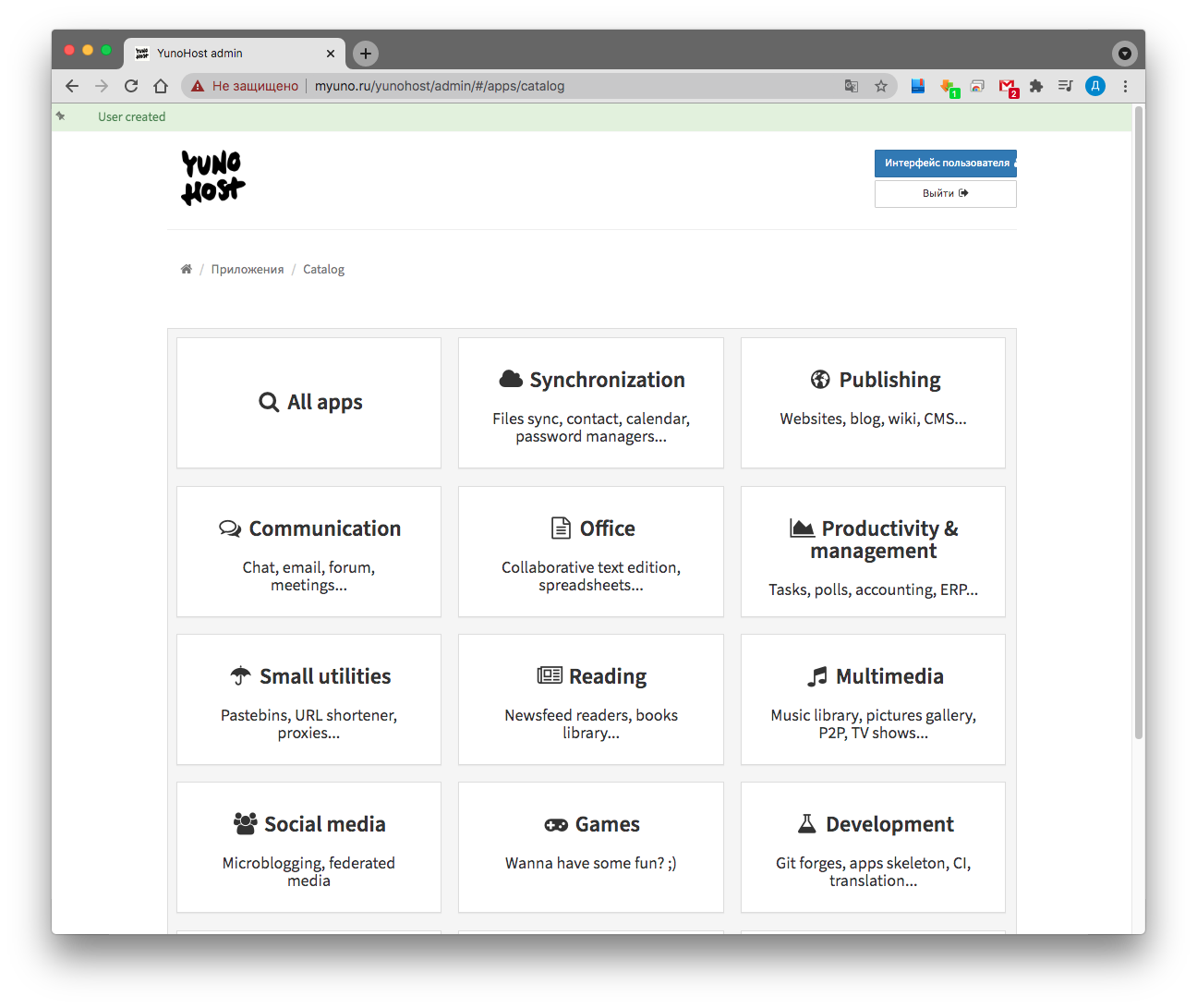Click the cast screen extension icon

pyautogui.click(x=977, y=86)
